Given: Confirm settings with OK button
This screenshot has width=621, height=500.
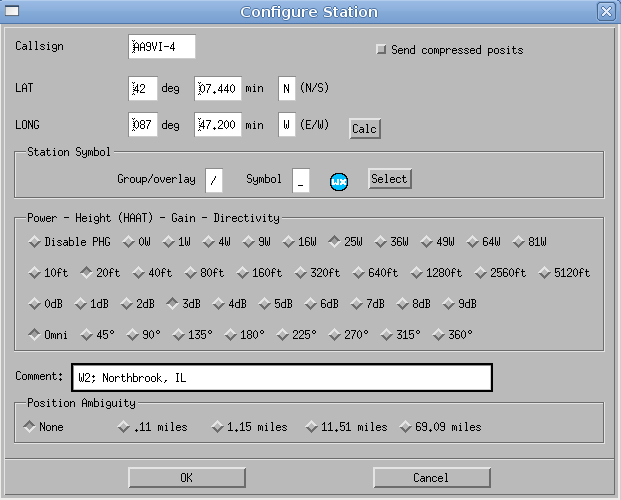Looking at the screenshot, I should (x=186, y=477).
